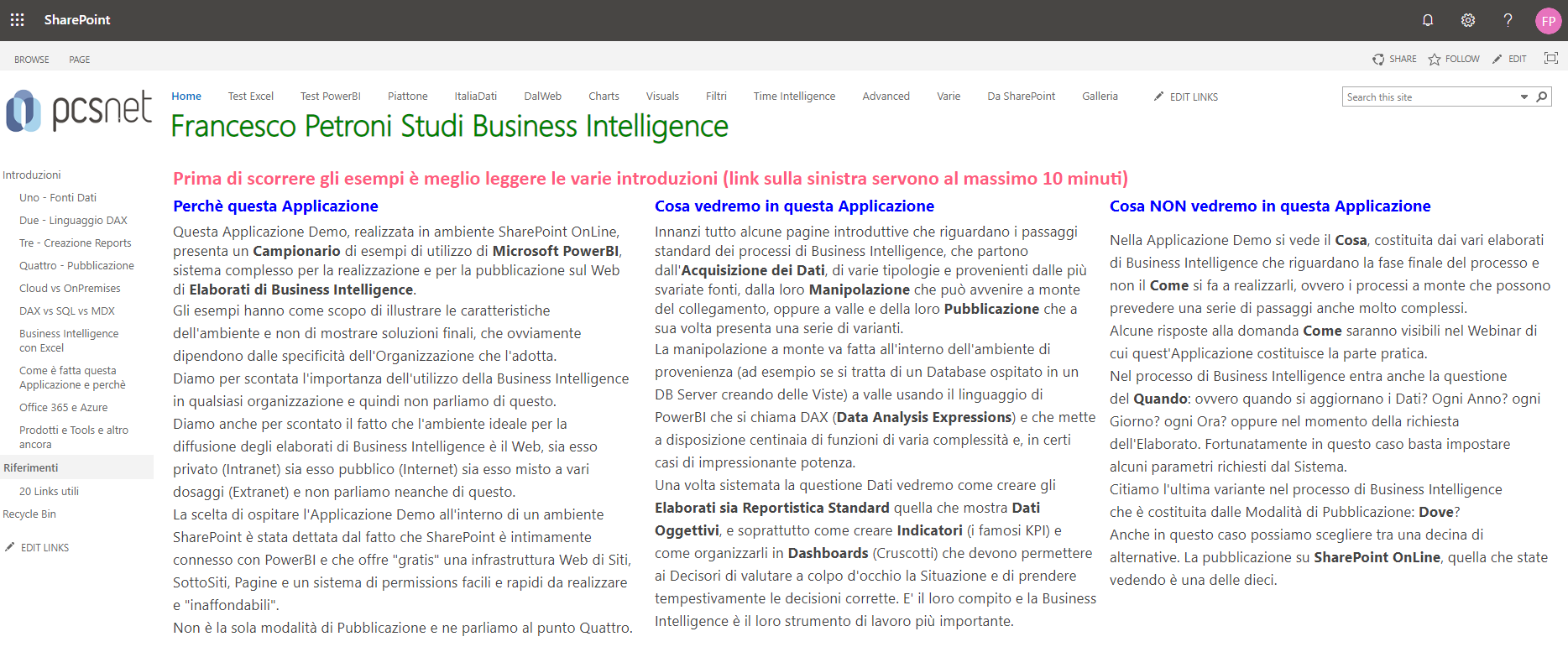1568x647 pixels.
Task: Open the Time Intelligence navigation link
Action: [794, 96]
